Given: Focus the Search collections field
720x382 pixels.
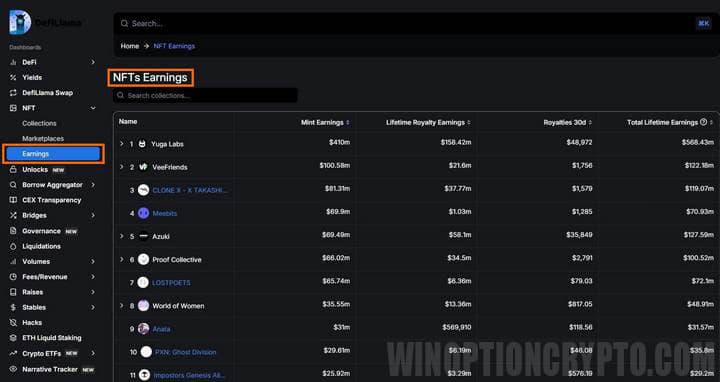Looking at the screenshot, I should point(205,96).
